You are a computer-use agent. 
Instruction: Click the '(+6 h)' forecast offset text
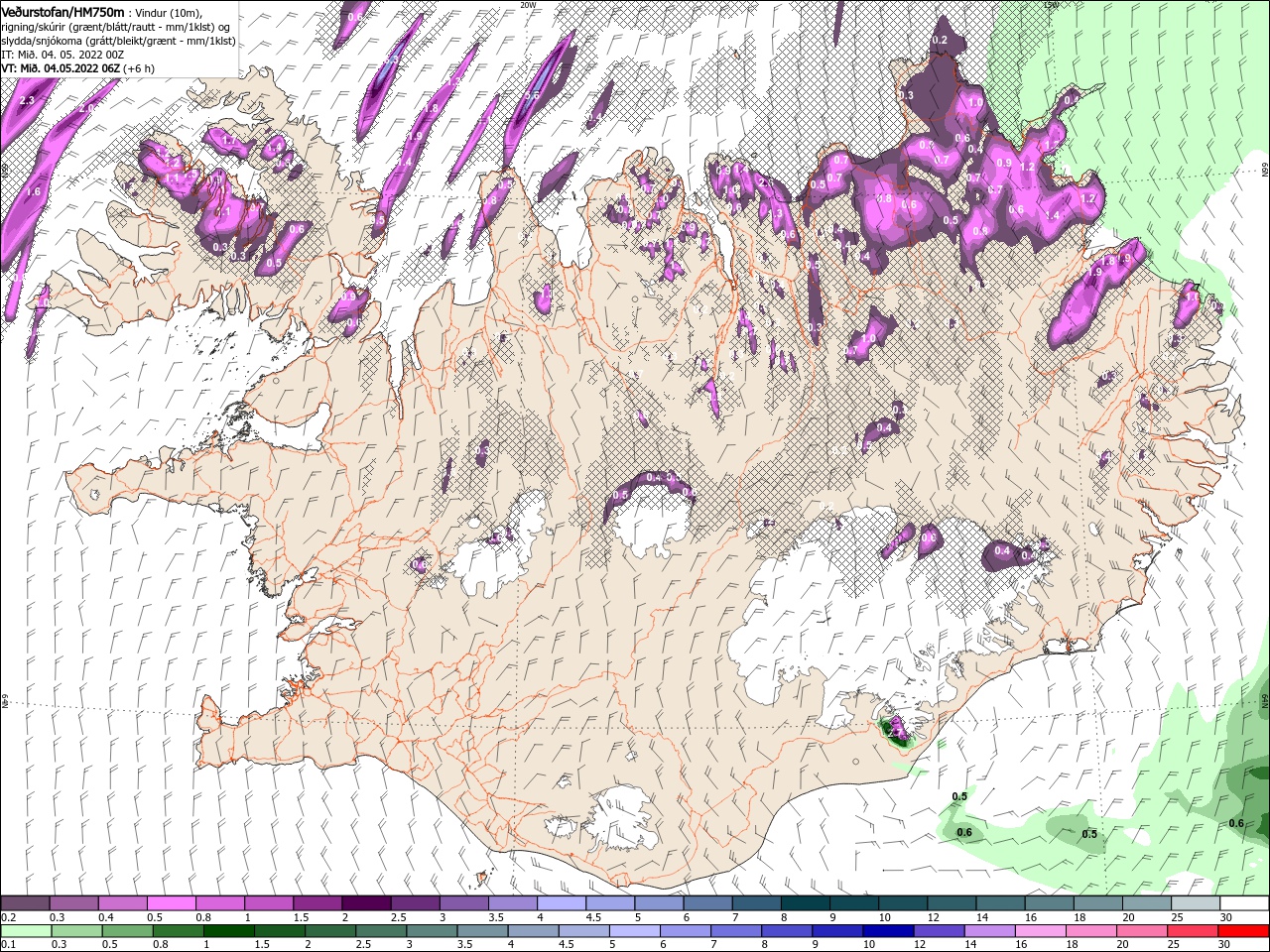pyautogui.click(x=139, y=68)
